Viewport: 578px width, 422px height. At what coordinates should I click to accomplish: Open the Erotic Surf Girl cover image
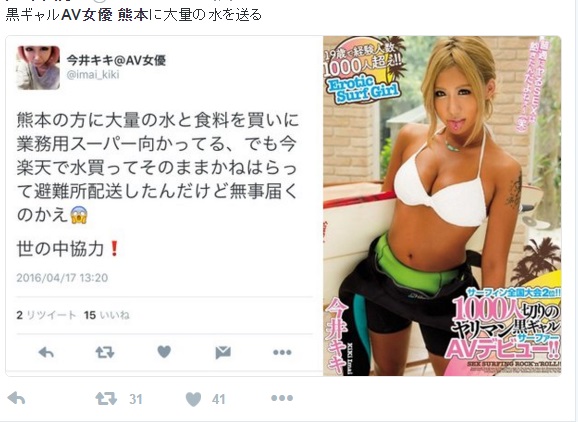pos(442,206)
